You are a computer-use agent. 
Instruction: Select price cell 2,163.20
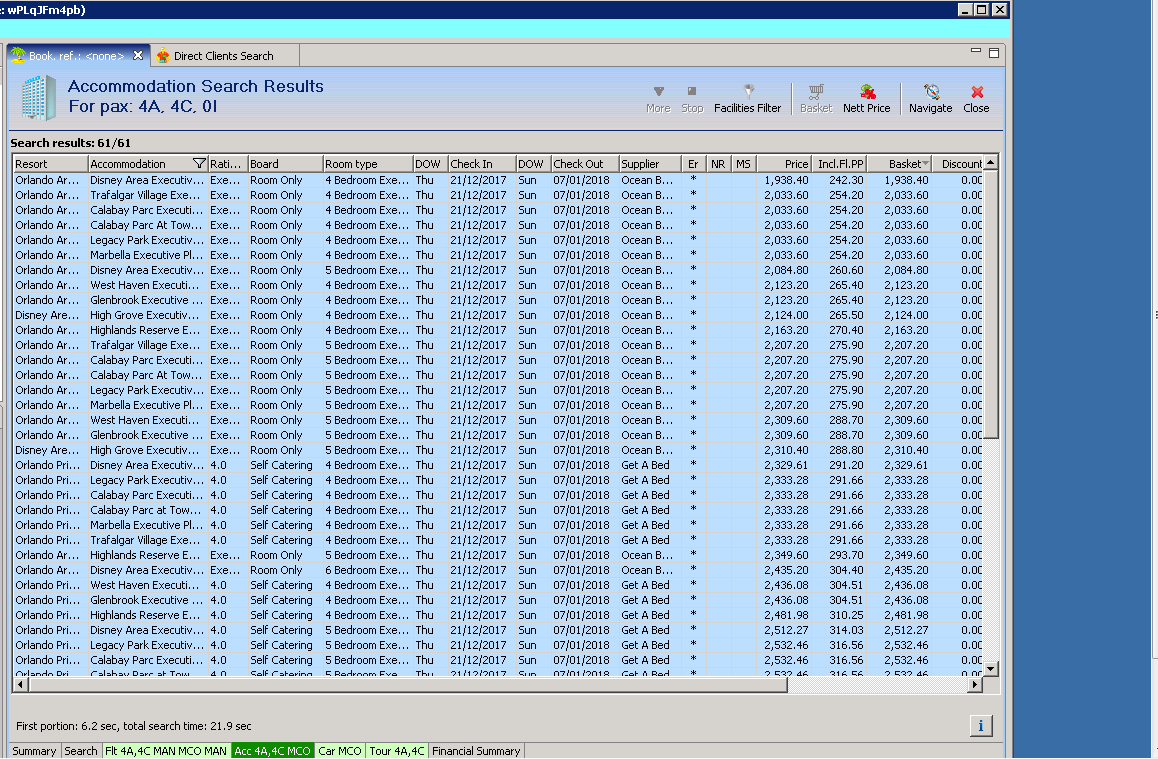pos(784,330)
